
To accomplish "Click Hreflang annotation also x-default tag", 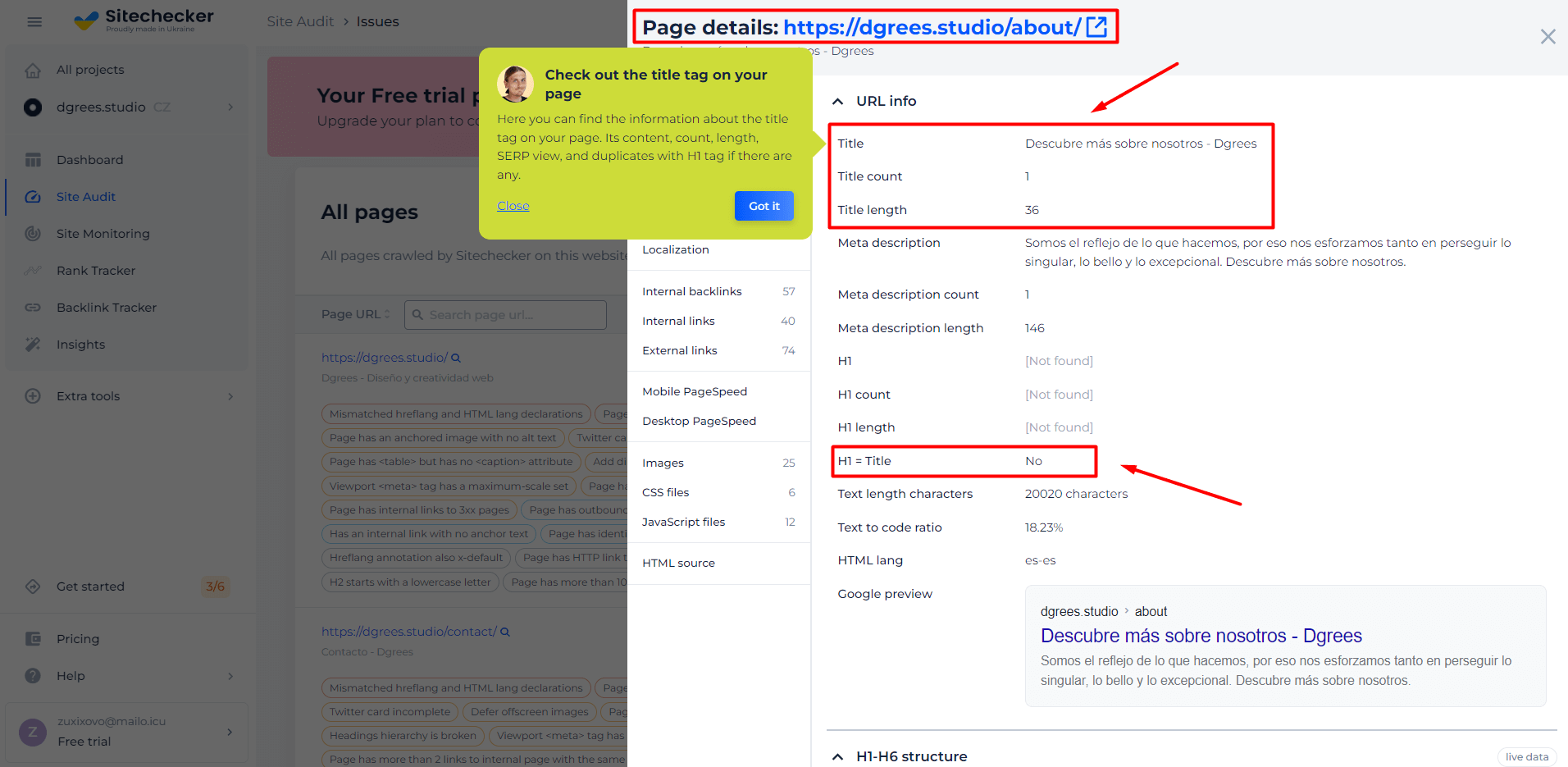I will (x=416, y=558).
